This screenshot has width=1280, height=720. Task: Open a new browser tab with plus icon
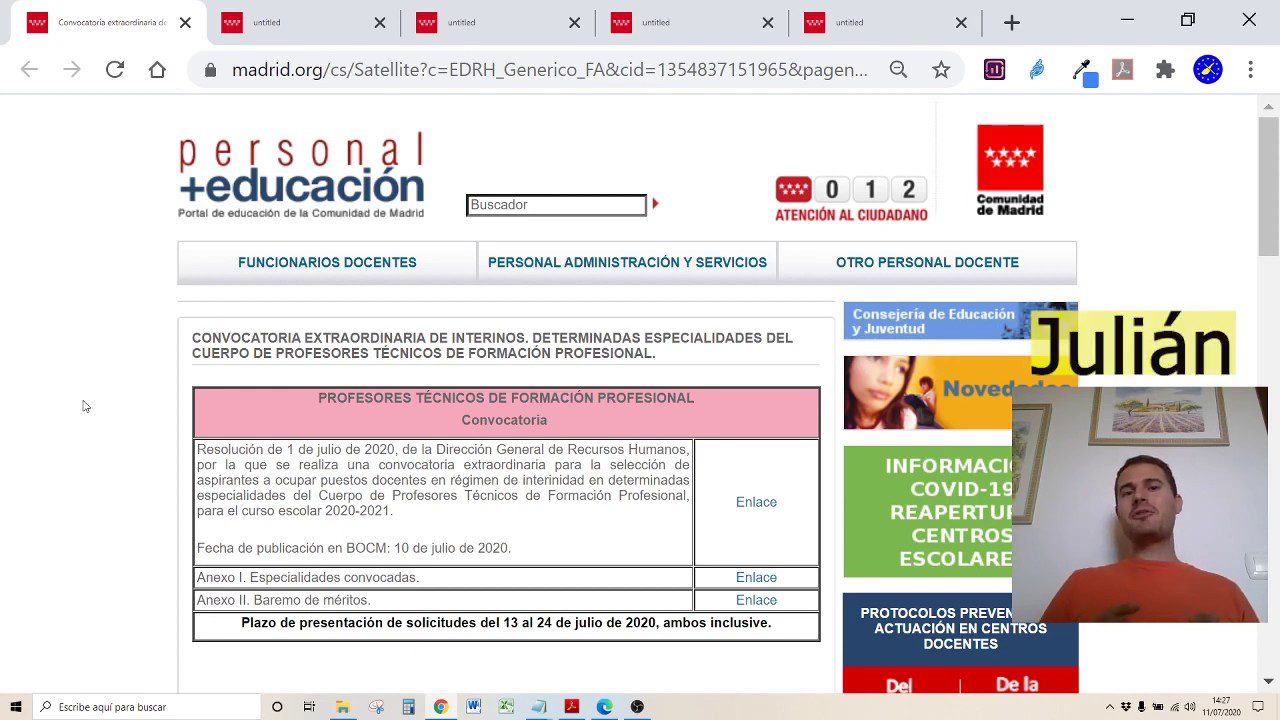pyautogui.click(x=1012, y=22)
